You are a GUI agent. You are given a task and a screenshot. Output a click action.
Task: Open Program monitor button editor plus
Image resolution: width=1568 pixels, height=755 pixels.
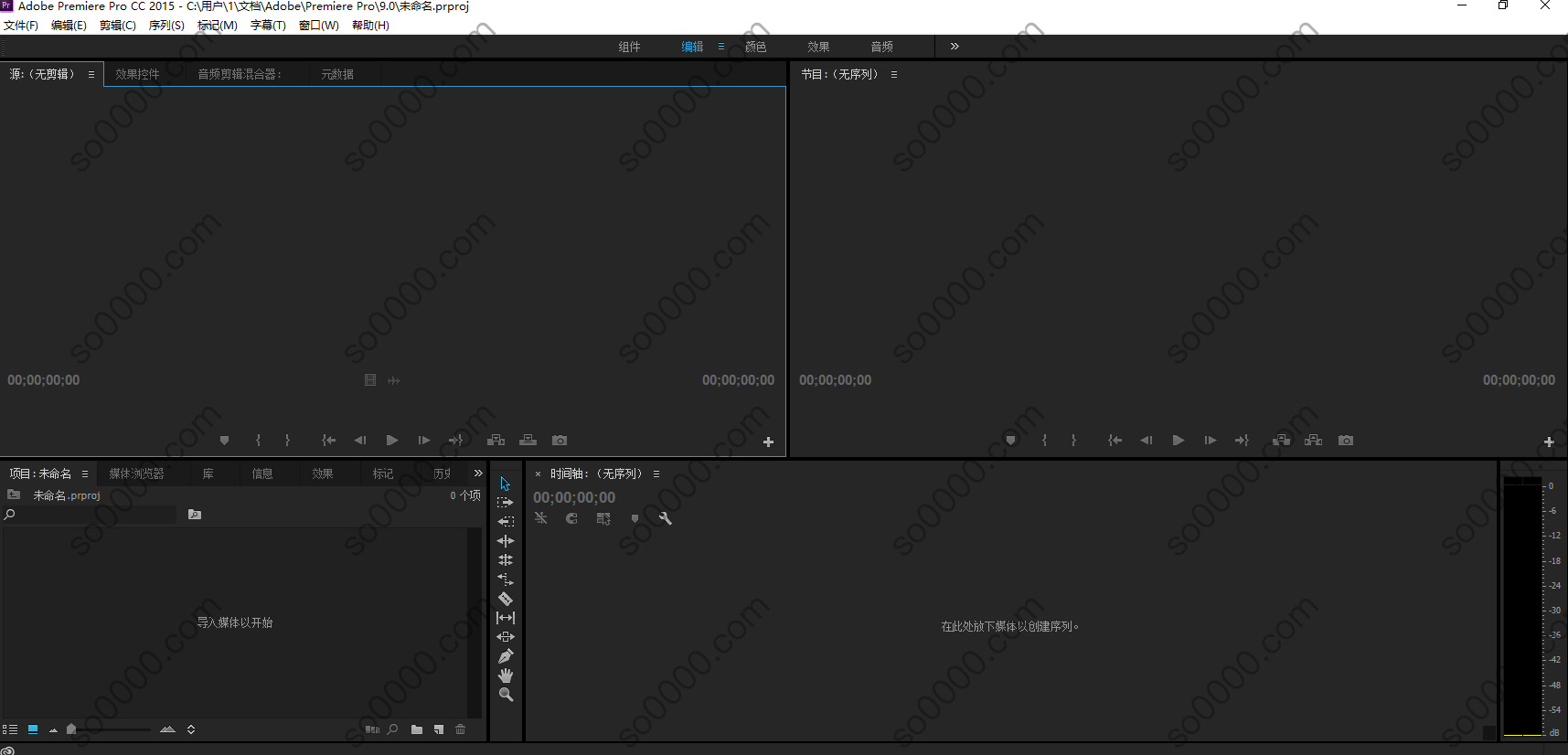click(1549, 441)
